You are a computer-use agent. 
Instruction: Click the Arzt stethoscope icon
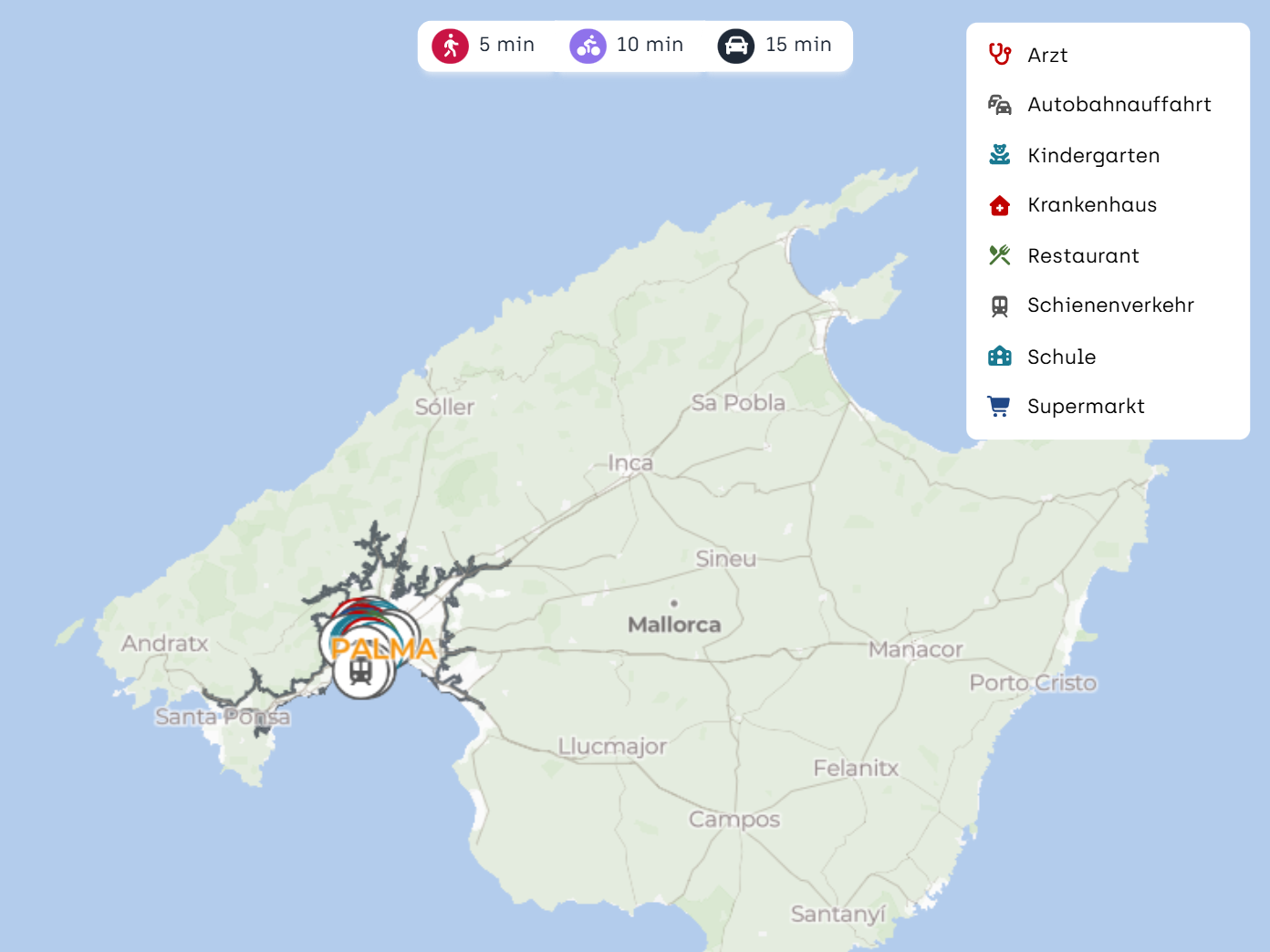coord(1000,55)
